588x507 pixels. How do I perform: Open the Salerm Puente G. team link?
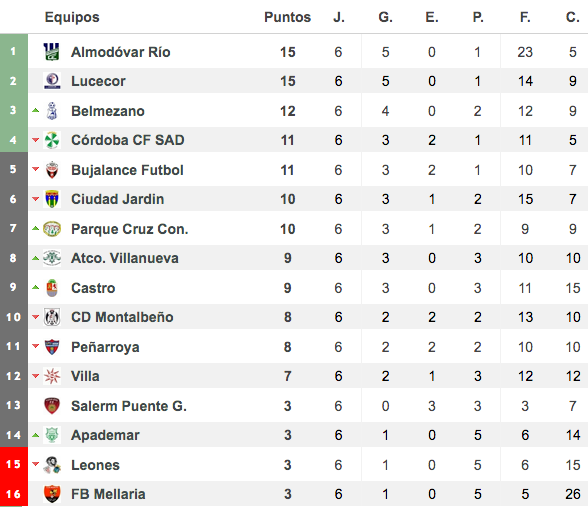(x=129, y=406)
